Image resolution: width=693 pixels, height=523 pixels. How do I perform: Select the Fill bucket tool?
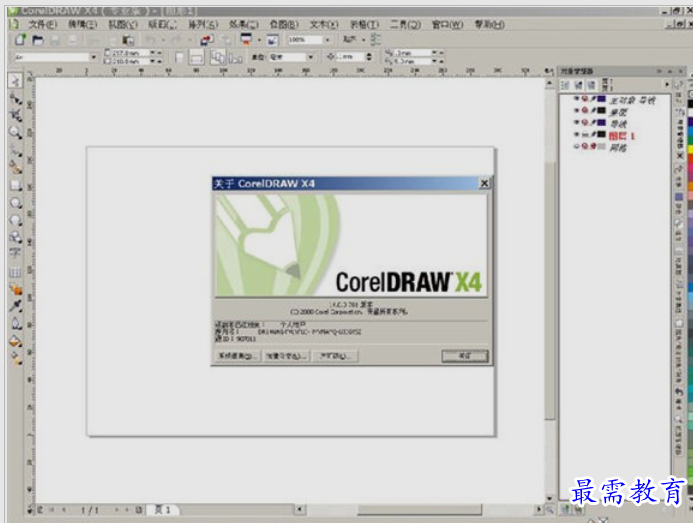(15, 341)
